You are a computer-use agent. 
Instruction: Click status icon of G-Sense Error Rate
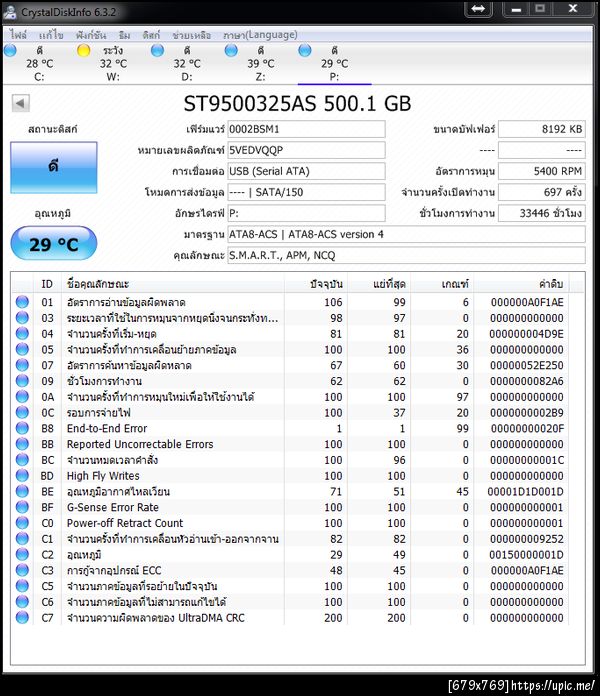[x=22, y=507]
